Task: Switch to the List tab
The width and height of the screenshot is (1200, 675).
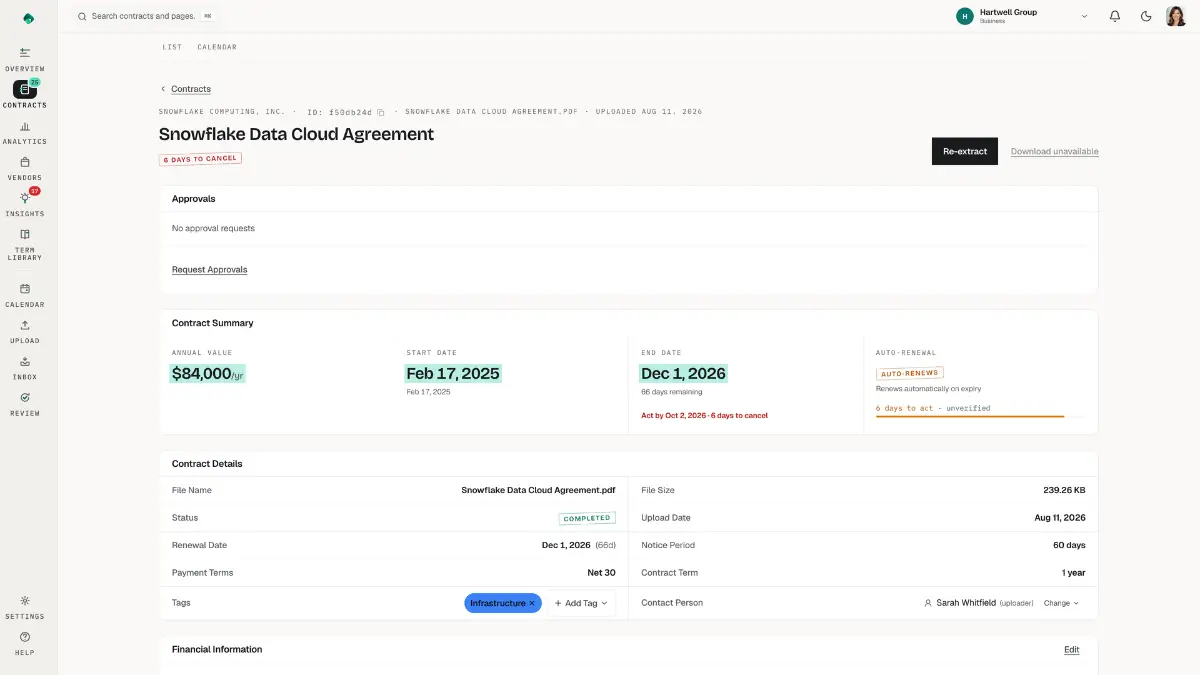Action: [x=173, y=47]
